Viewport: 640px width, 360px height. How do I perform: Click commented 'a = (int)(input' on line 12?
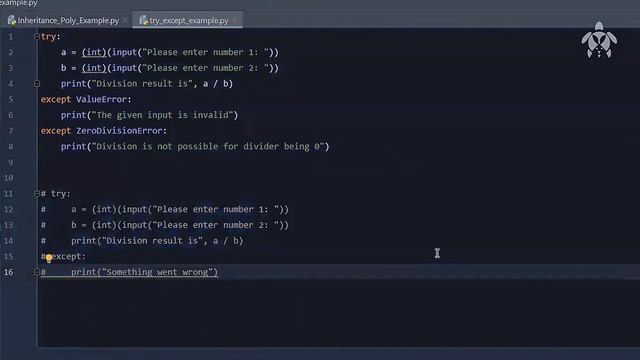(x=109, y=209)
